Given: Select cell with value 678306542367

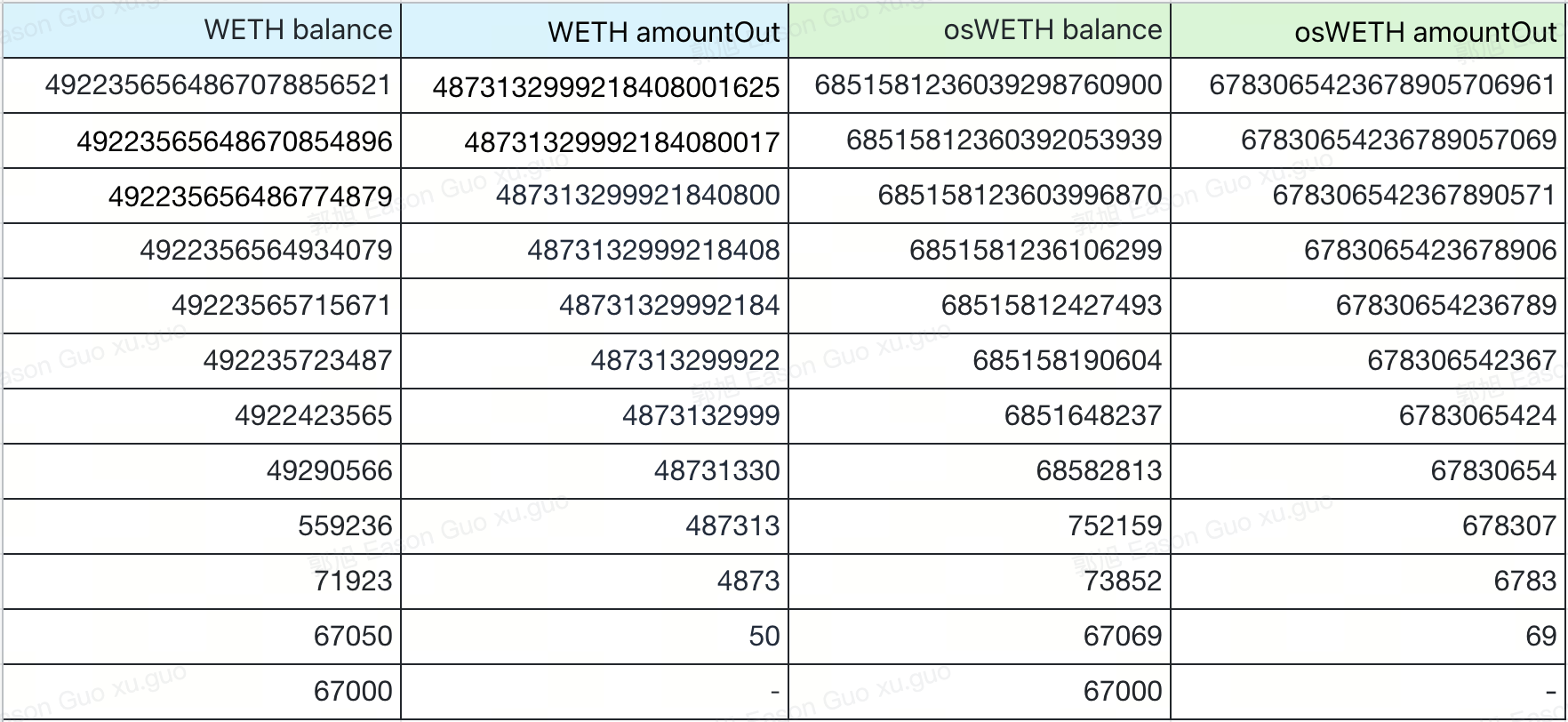Looking at the screenshot, I should point(1461,361).
